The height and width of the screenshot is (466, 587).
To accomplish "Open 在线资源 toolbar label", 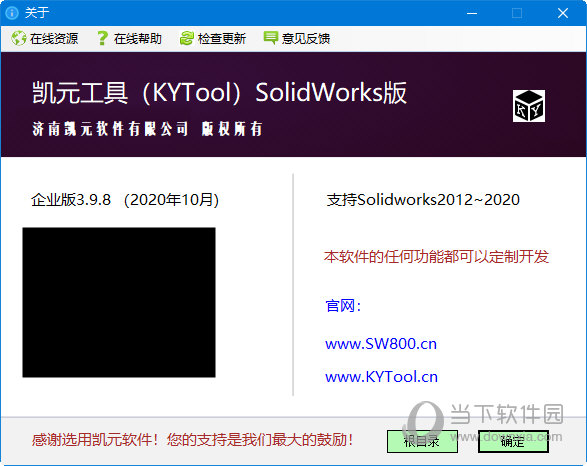I will coord(54,39).
